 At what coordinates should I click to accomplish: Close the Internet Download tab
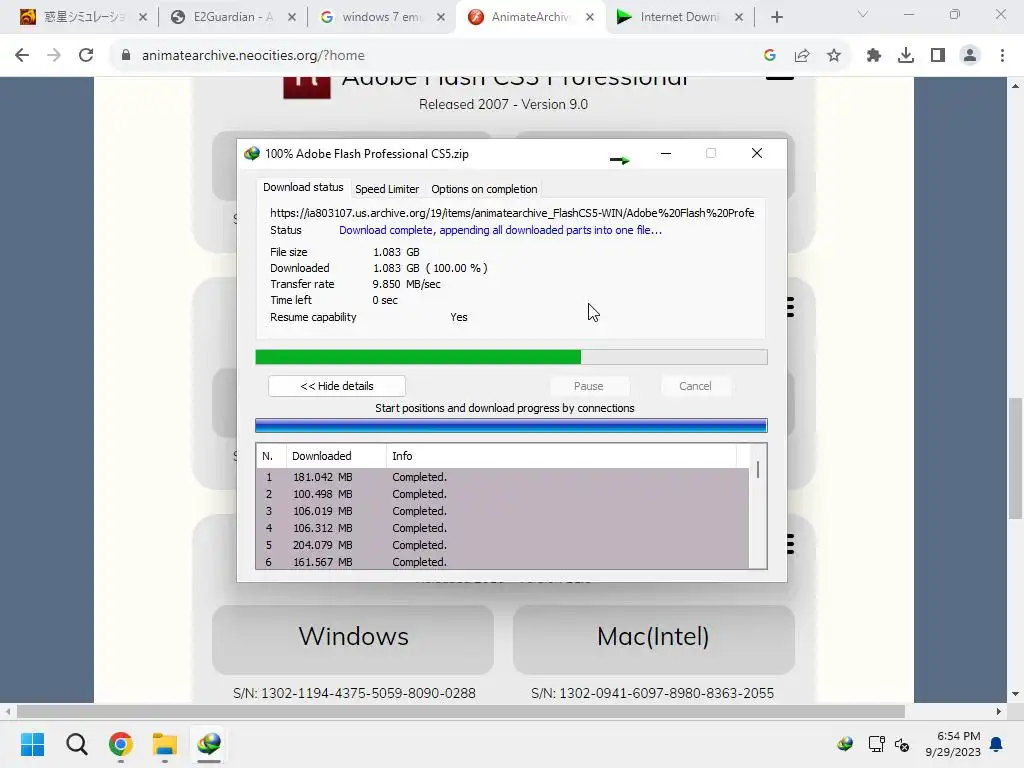click(739, 17)
